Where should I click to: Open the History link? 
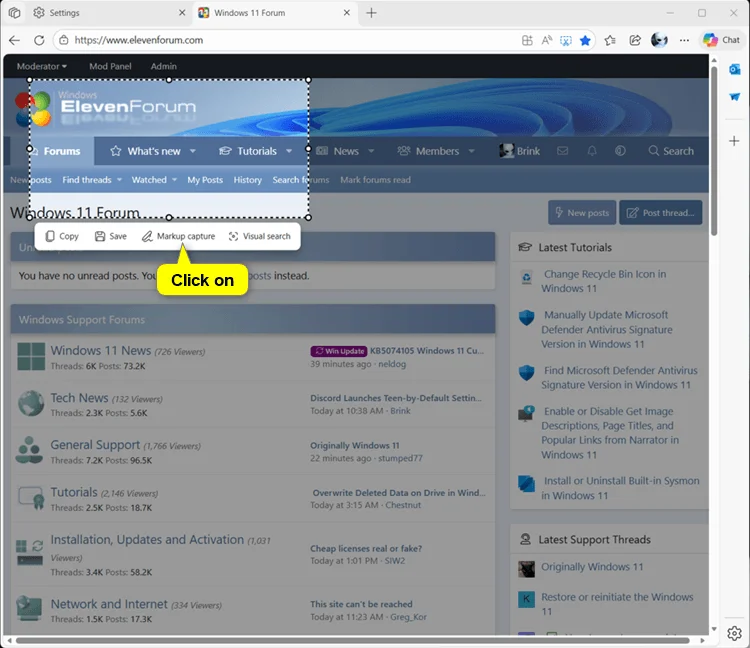tap(247, 180)
